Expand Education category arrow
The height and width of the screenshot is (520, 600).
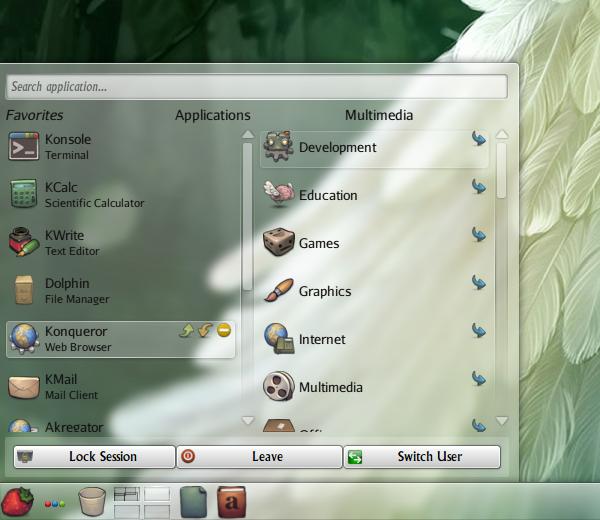479,186
